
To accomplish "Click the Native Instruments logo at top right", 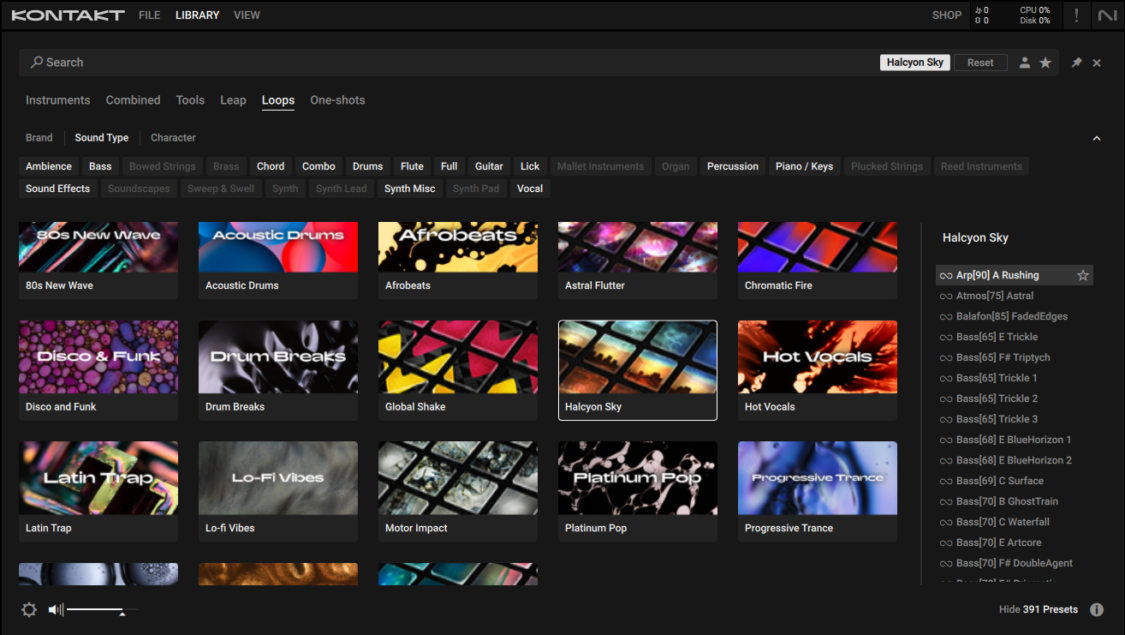I will point(1106,15).
